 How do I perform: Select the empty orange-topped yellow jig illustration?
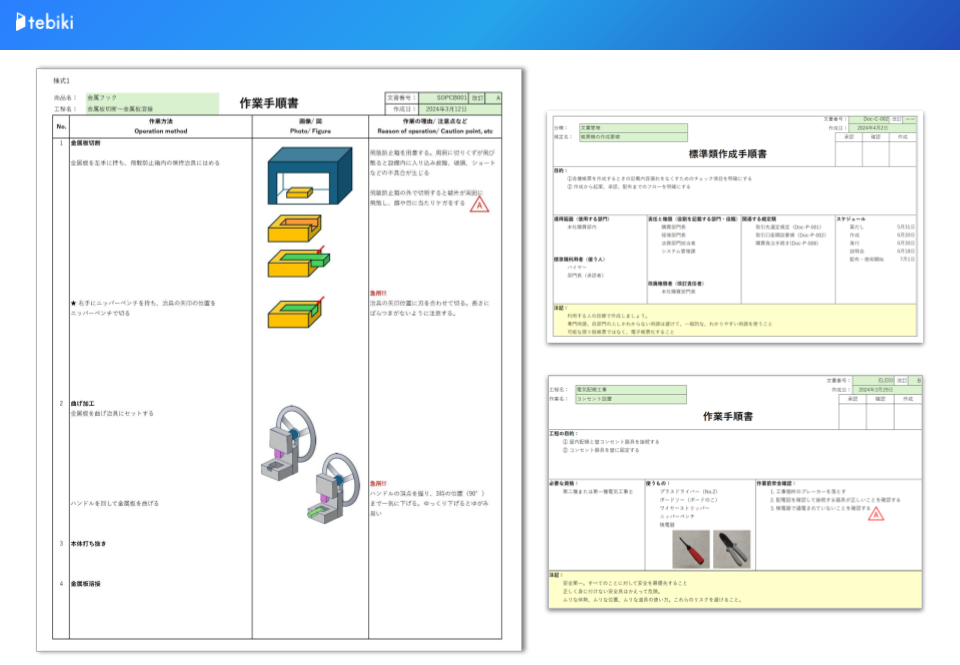pyautogui.click(x=294, y=228)
